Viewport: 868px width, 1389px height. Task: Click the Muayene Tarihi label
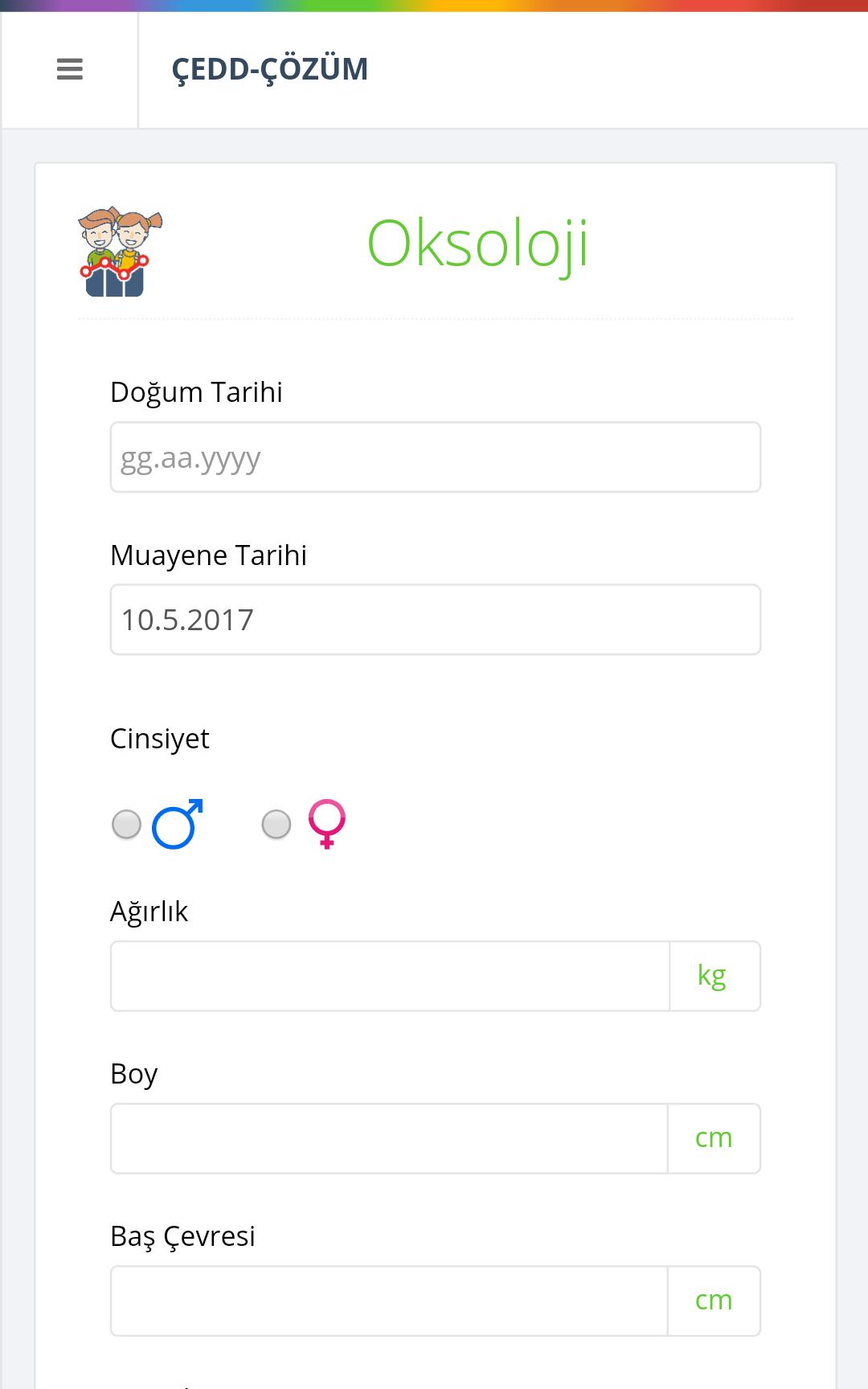208,555
